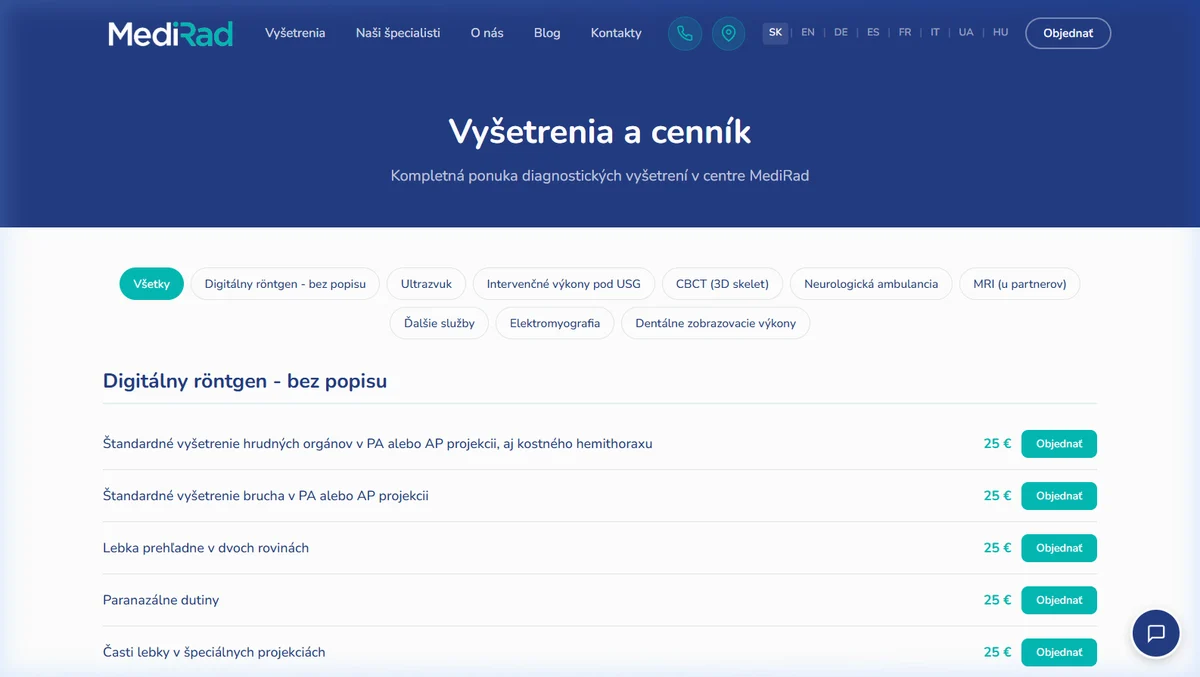Filter by Digitálny röntgen - bez popisu
The image size is (1200, 677).
285,284
